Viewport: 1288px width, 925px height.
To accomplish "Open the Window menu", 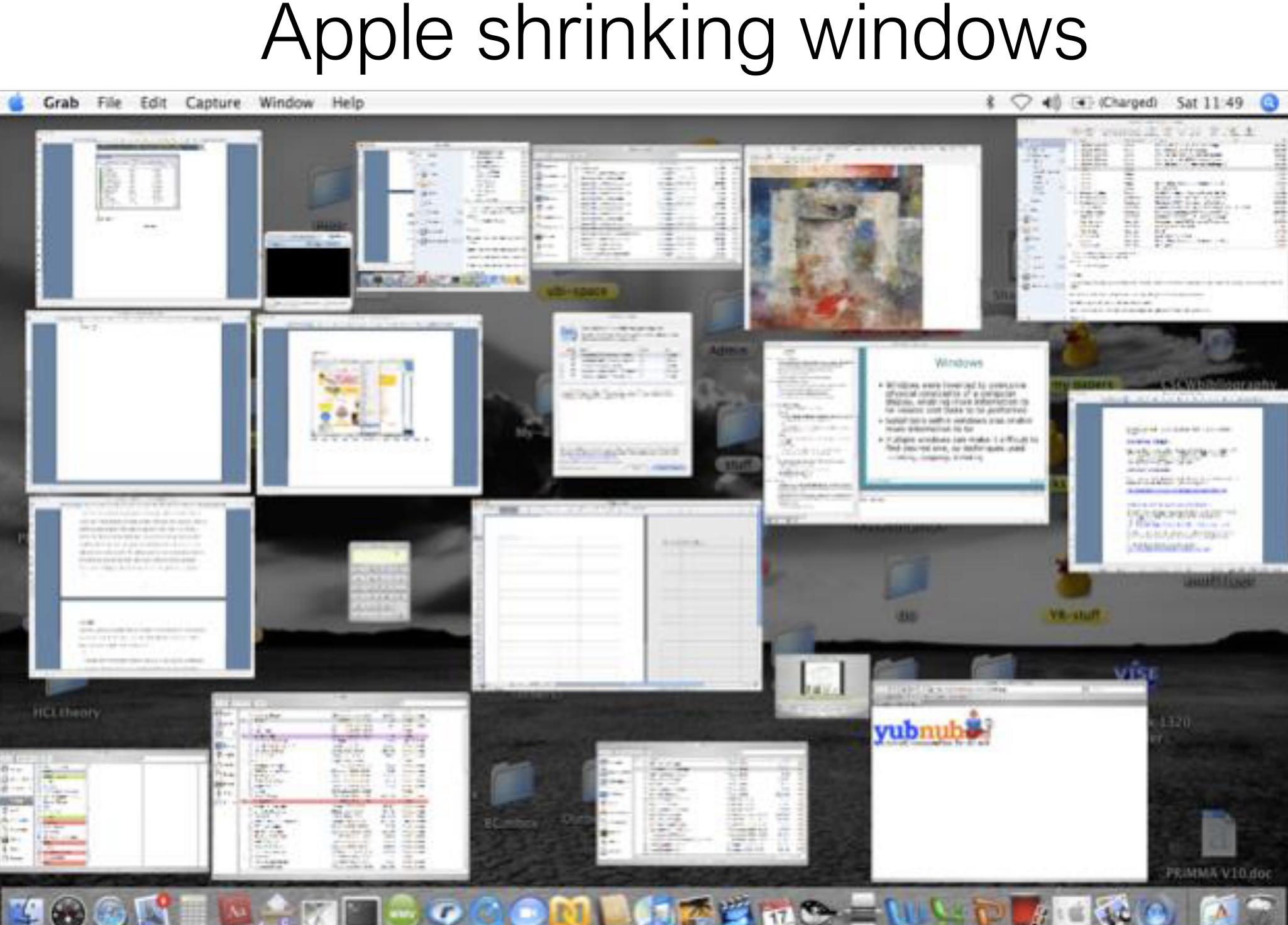I will 287,102.
